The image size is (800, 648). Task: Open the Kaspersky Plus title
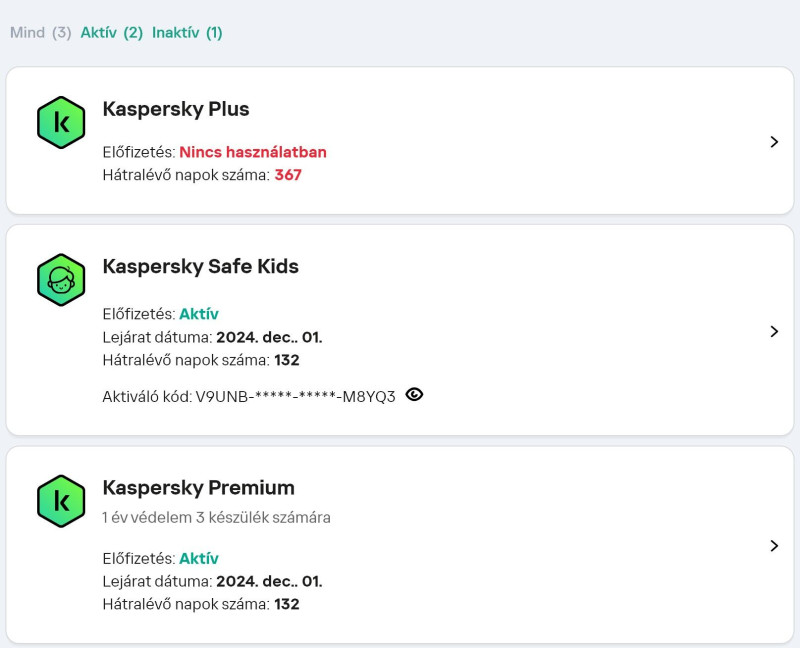click(176, 109)
